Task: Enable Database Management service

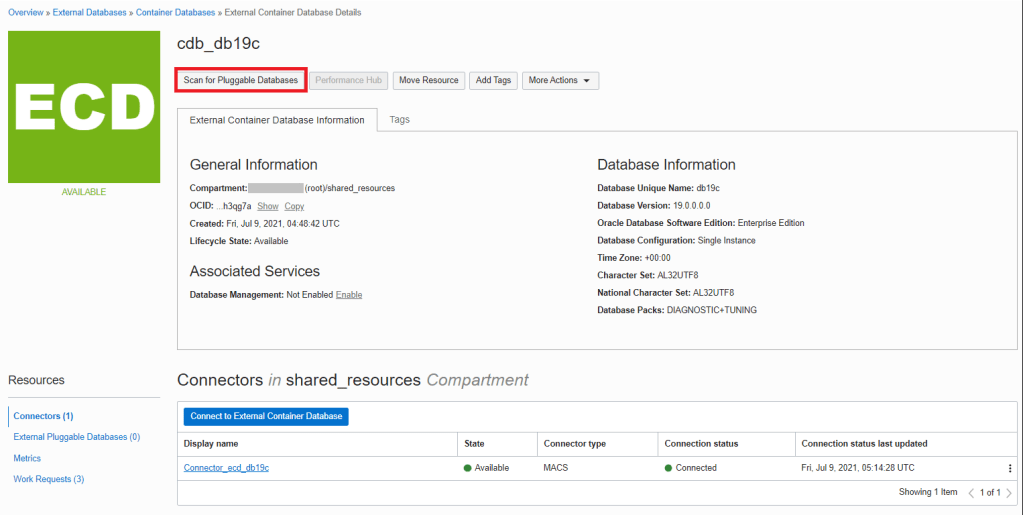Action: click(x=348, y=295)
